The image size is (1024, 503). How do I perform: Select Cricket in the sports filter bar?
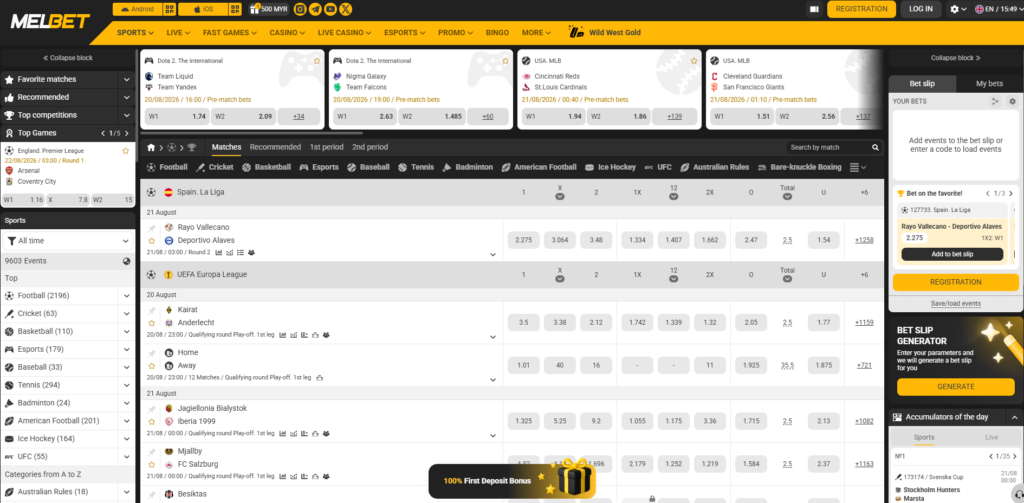[215, 167]
